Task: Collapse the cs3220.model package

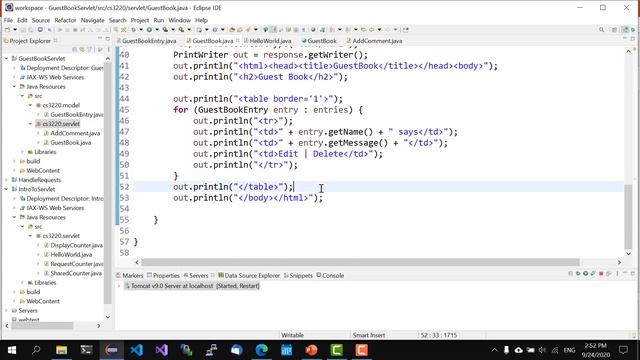Action: (x=31, y=105)
